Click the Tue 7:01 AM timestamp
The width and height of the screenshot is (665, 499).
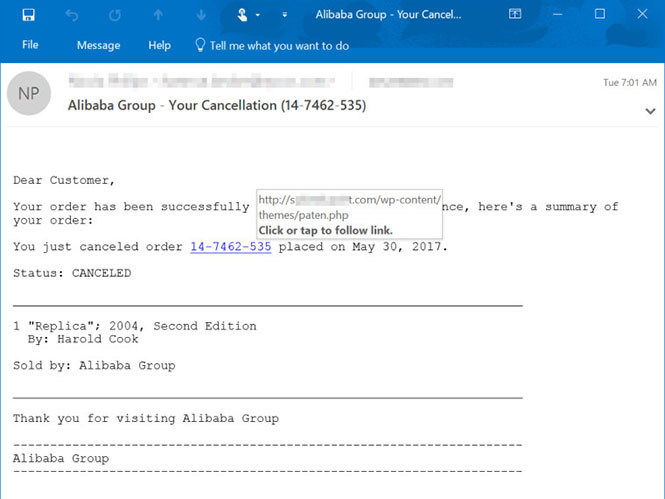[630, 83]
